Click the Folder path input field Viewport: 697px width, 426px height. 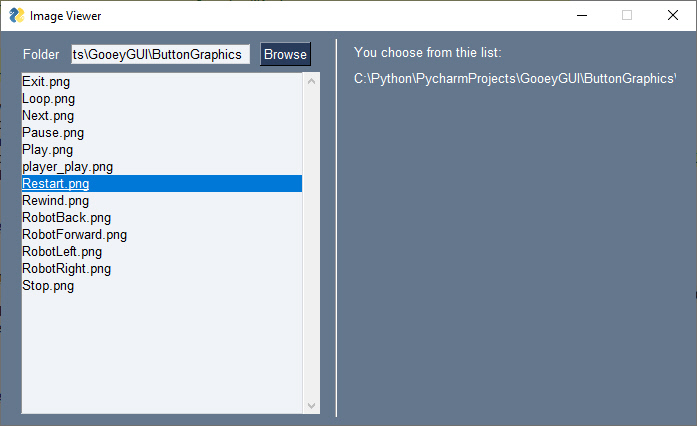[160, 54]
